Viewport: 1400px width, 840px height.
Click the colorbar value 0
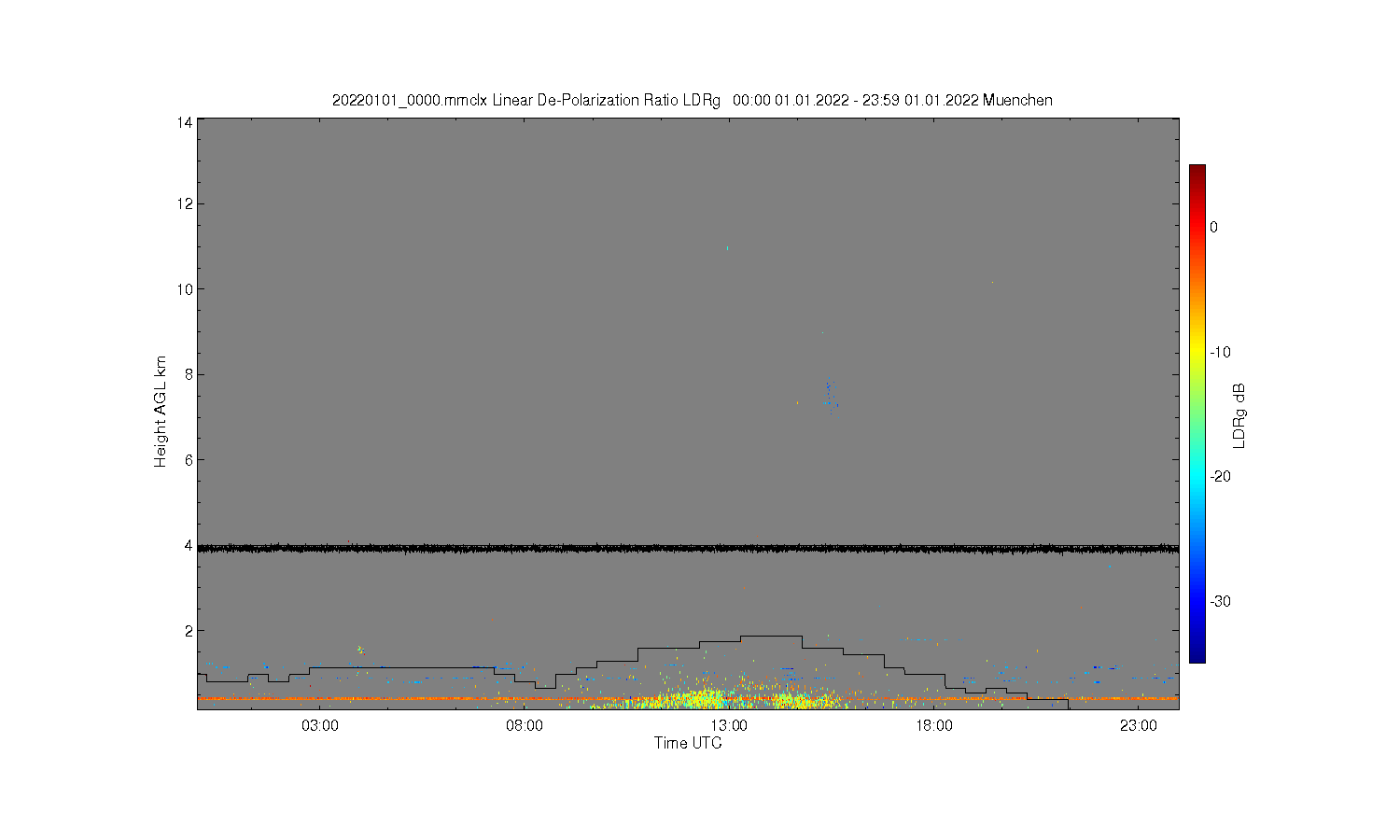click(1213, 227)
